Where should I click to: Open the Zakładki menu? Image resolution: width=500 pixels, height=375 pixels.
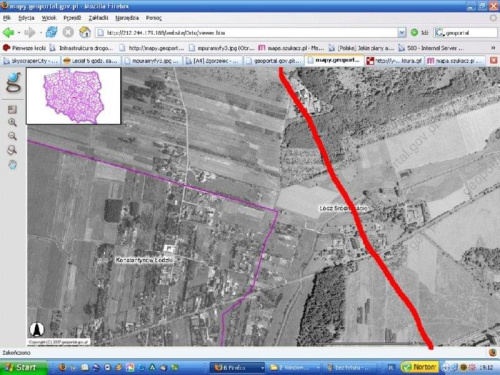pos(98,18)
